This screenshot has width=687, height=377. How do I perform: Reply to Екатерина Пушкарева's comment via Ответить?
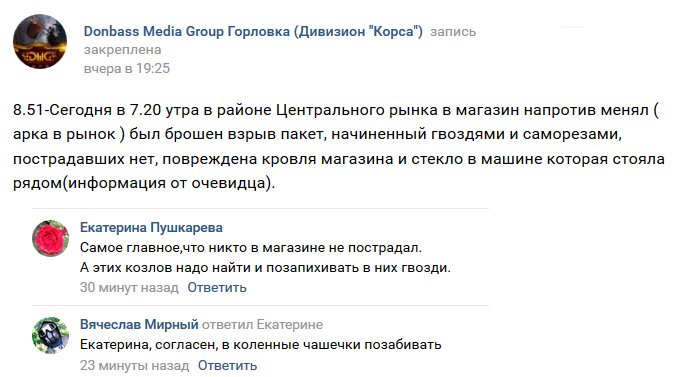[x=217, y=288]
